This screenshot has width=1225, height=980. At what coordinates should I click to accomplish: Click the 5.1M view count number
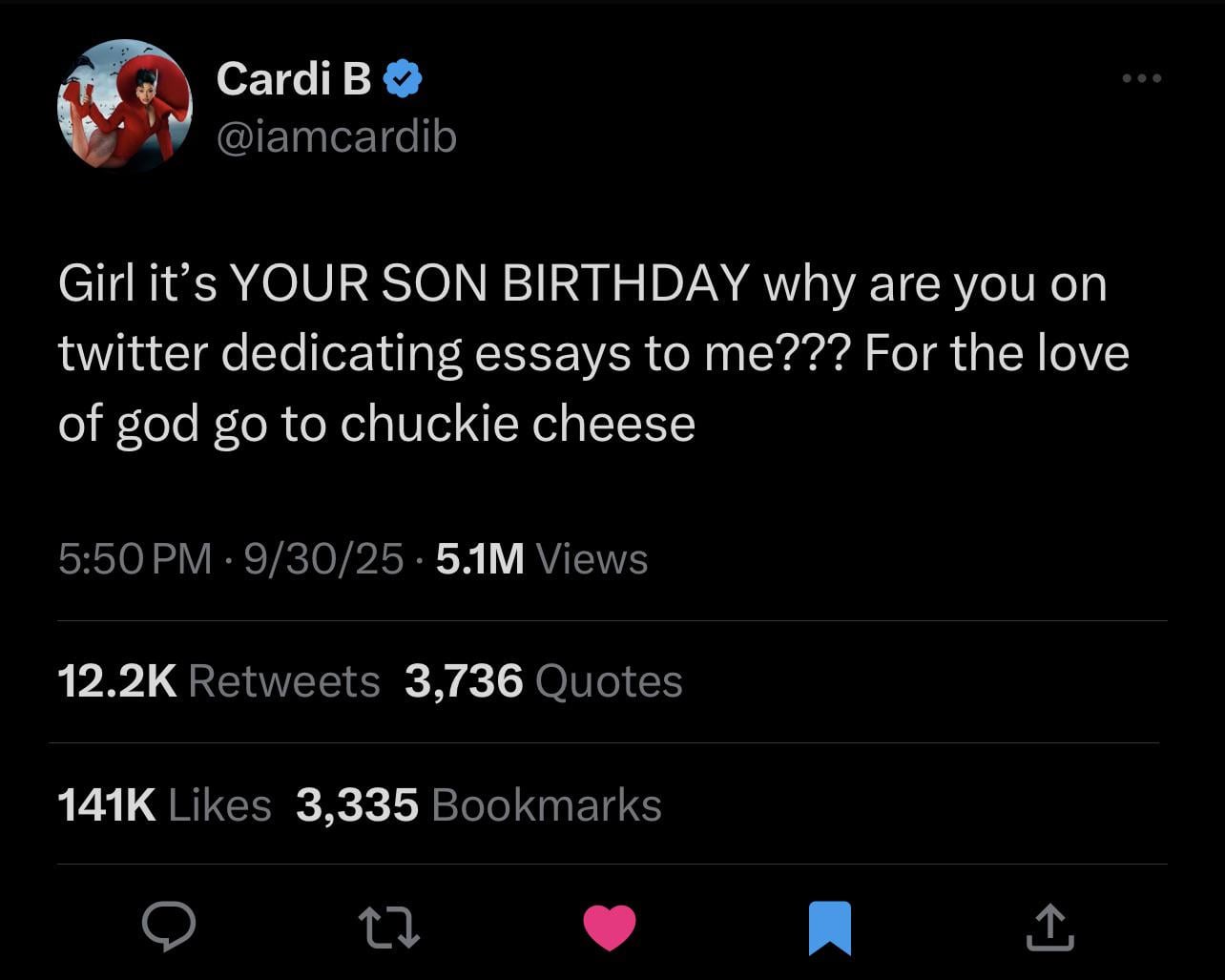[x=480, y=558]
